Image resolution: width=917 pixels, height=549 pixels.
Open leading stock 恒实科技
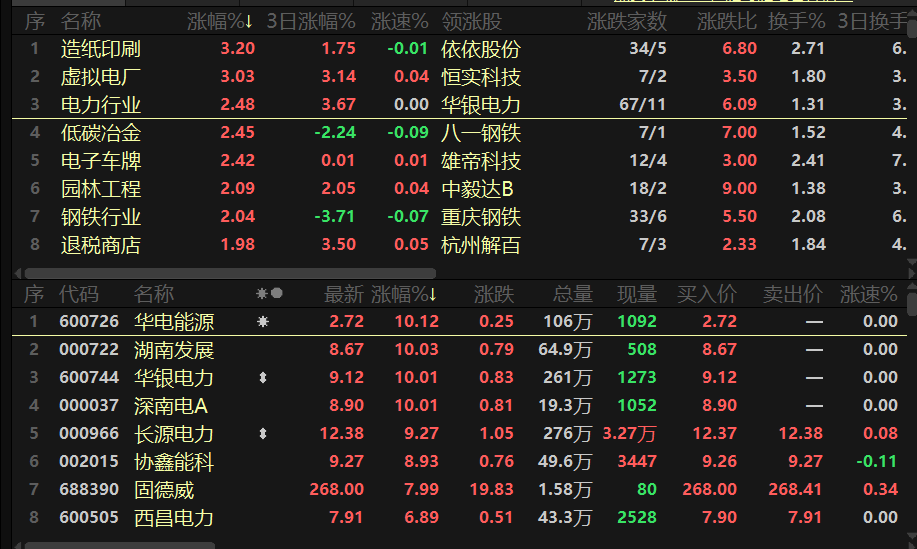coord(481,77)
